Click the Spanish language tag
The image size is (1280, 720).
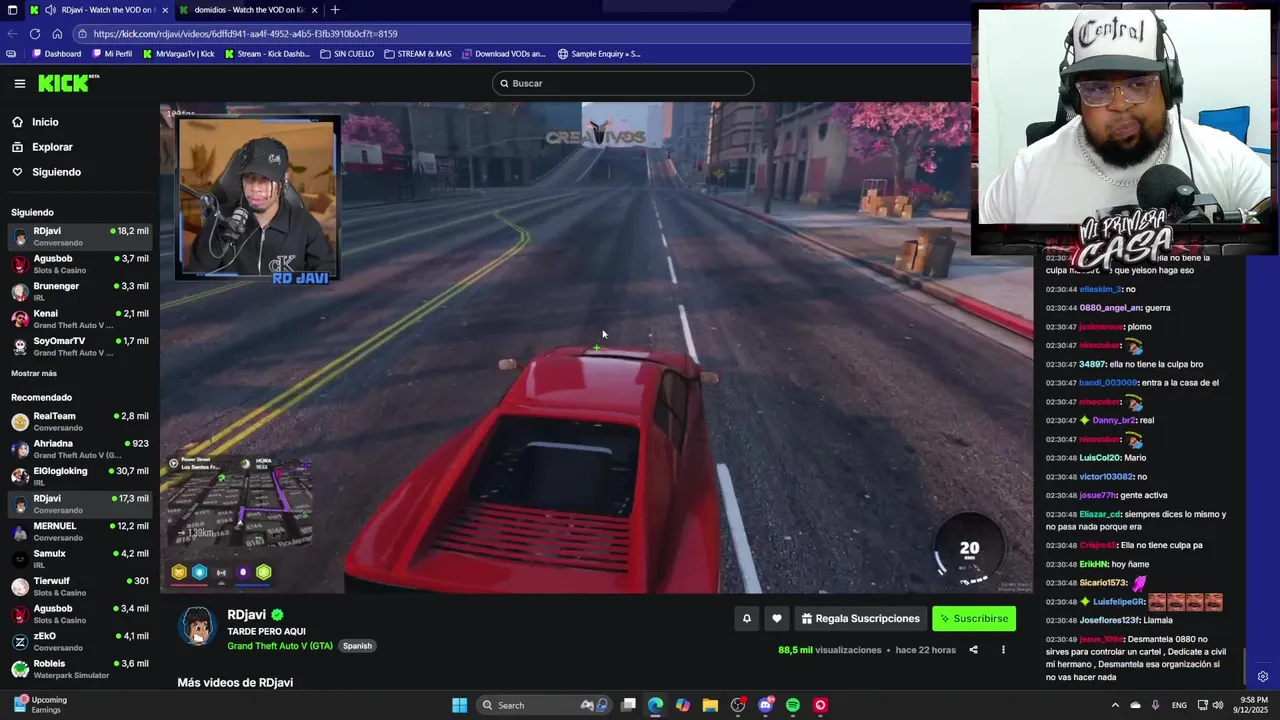pyautogui.click(x=357, y=646)
